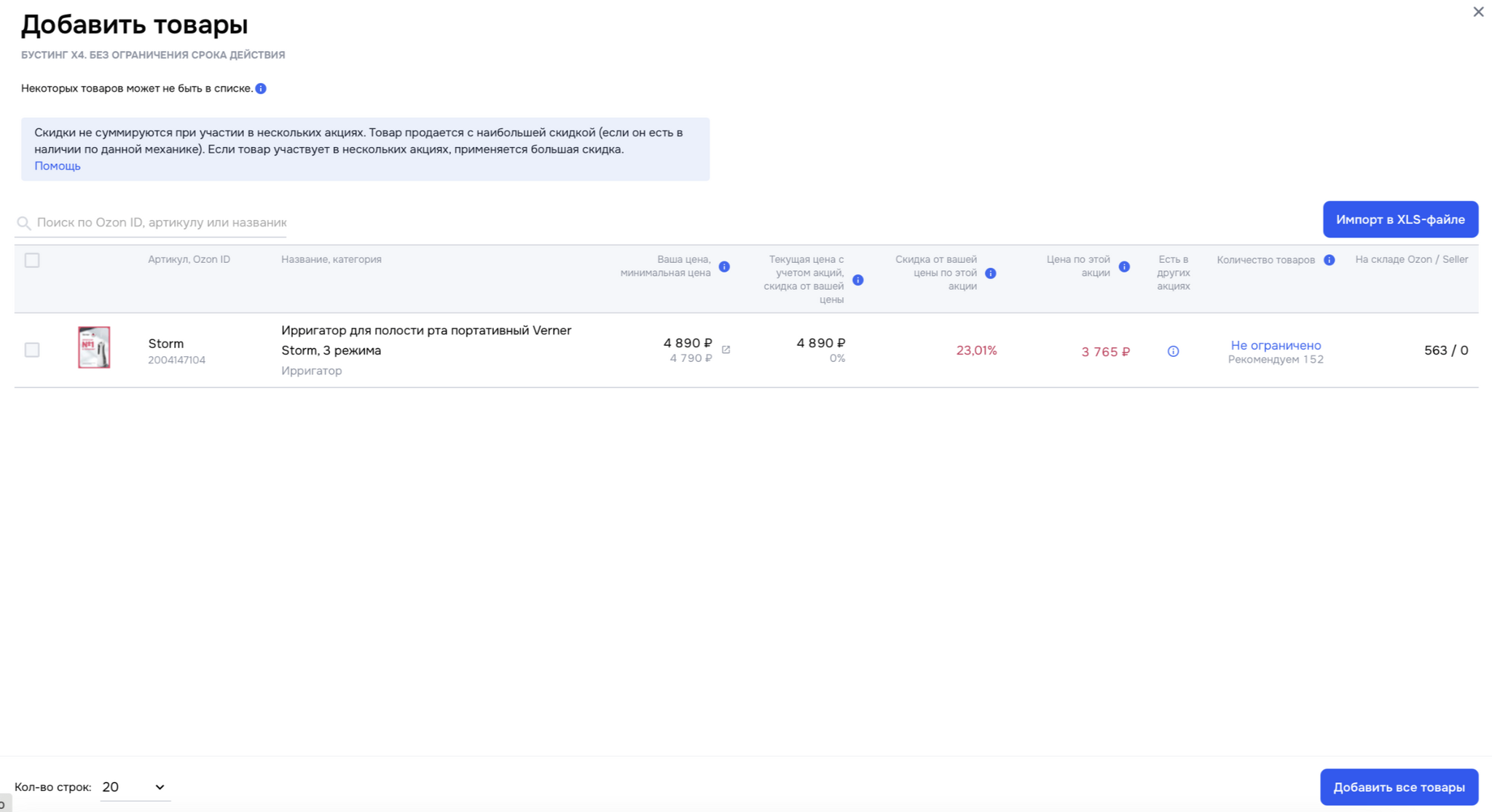Click info icon beside 'Текущая цена с учетом акций'
The width and height of the screenshot is (1492, 812).
(x=858, y=280)
